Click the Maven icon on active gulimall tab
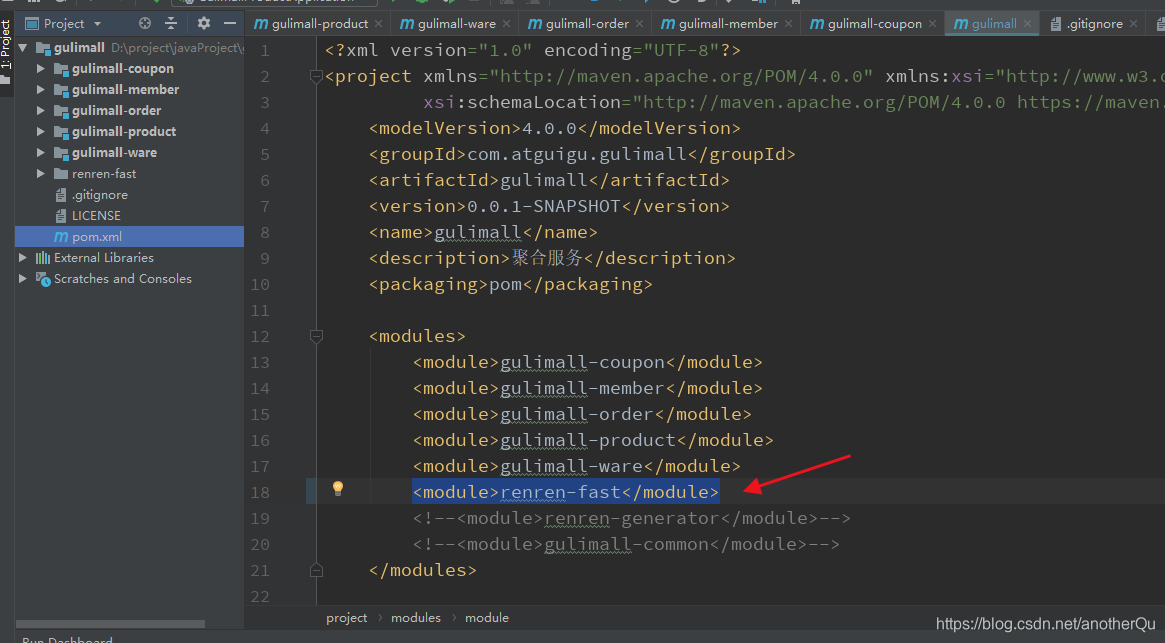Viewport: 1165px width, 643px height. click(961, 24)
